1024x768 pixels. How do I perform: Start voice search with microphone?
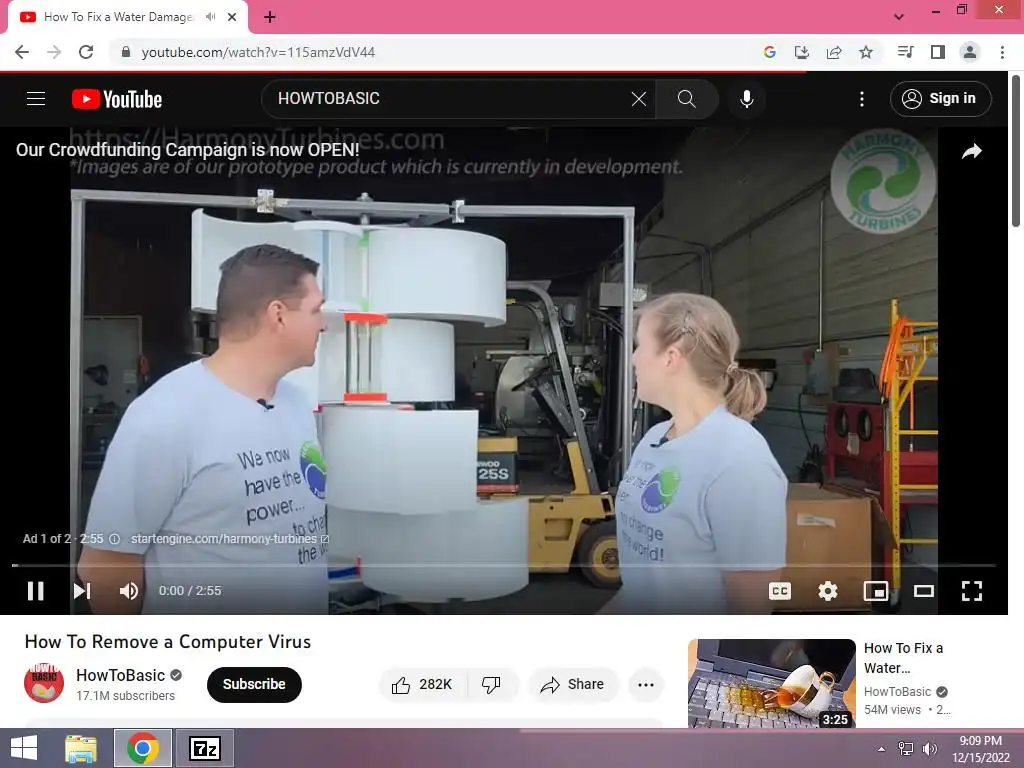click(x=746, y=99)
